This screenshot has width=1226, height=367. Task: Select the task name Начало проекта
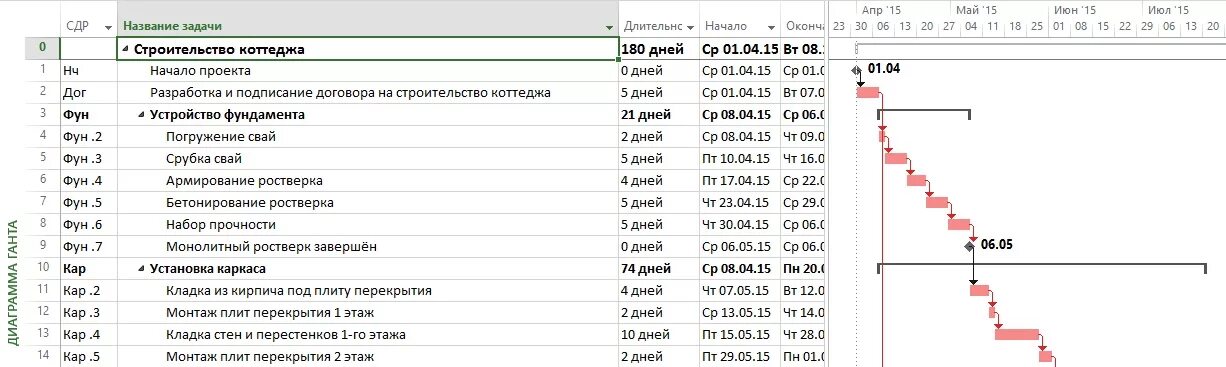[200, 71]
